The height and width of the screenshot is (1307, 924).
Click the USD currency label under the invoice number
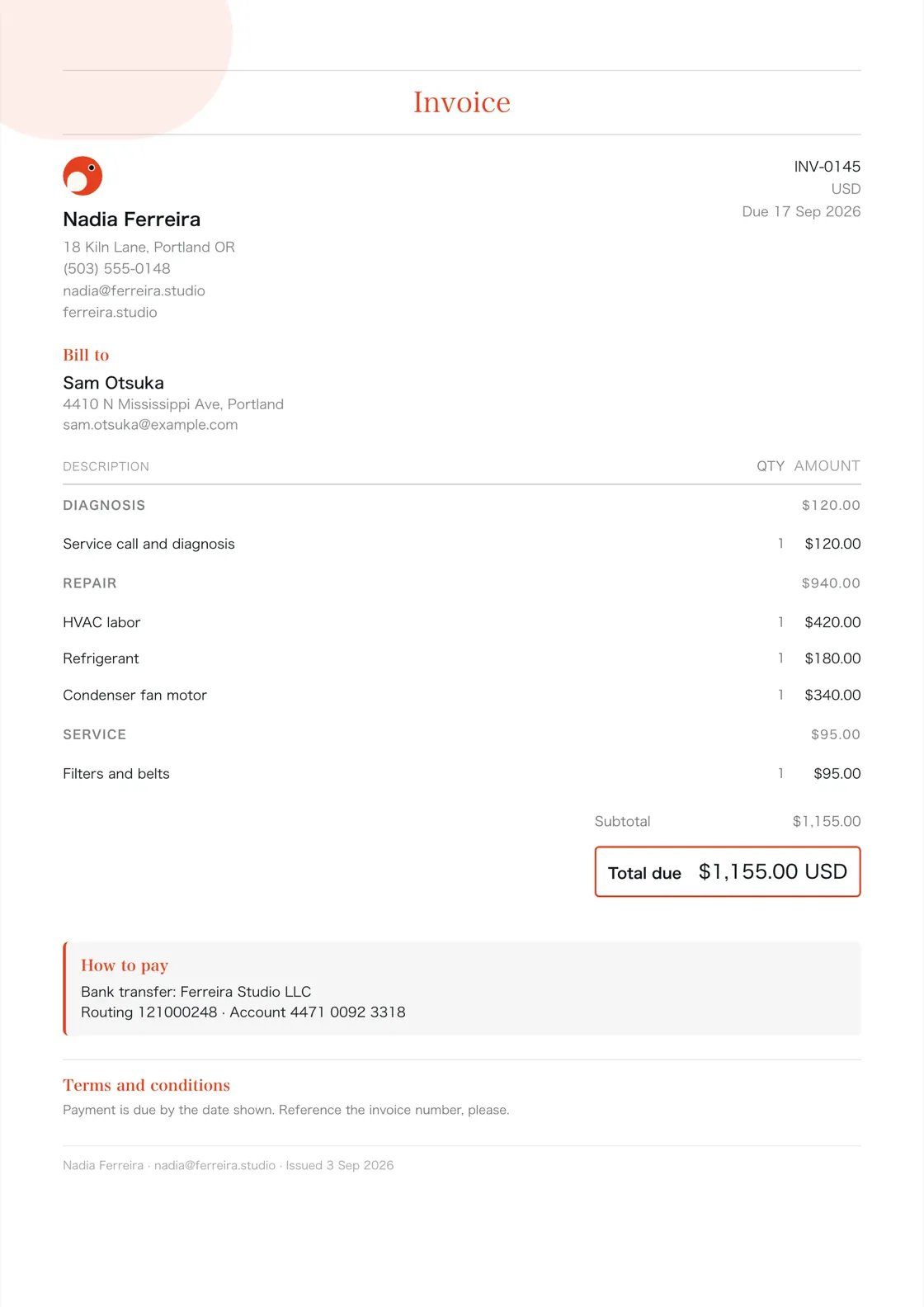[846, 189]
